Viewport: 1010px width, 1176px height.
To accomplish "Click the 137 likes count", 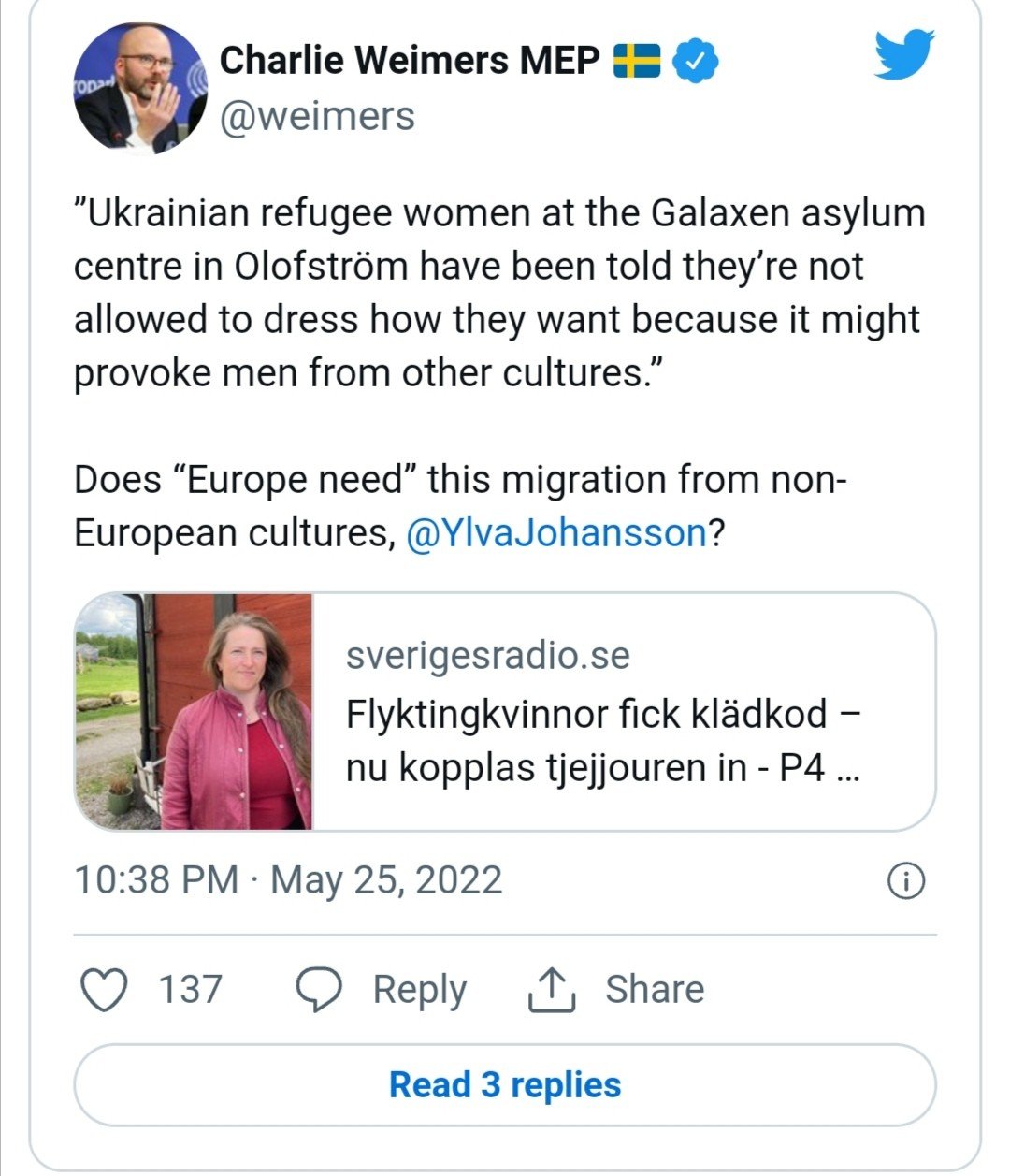I will [x=190, y=989].
